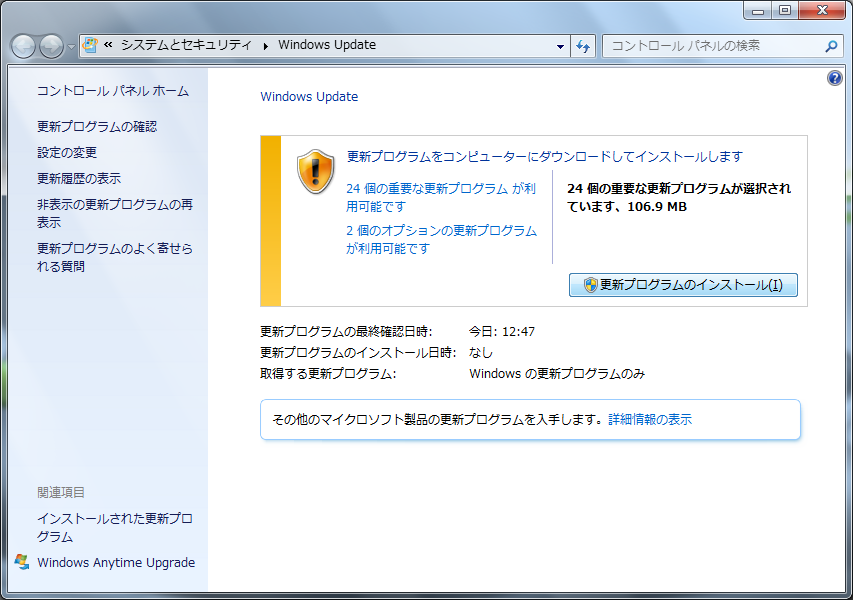
Task: Click 24 個の重要な更新プログラムが選択 106.9 MB text
Action: pyautogui.click(x=679, y=197)
